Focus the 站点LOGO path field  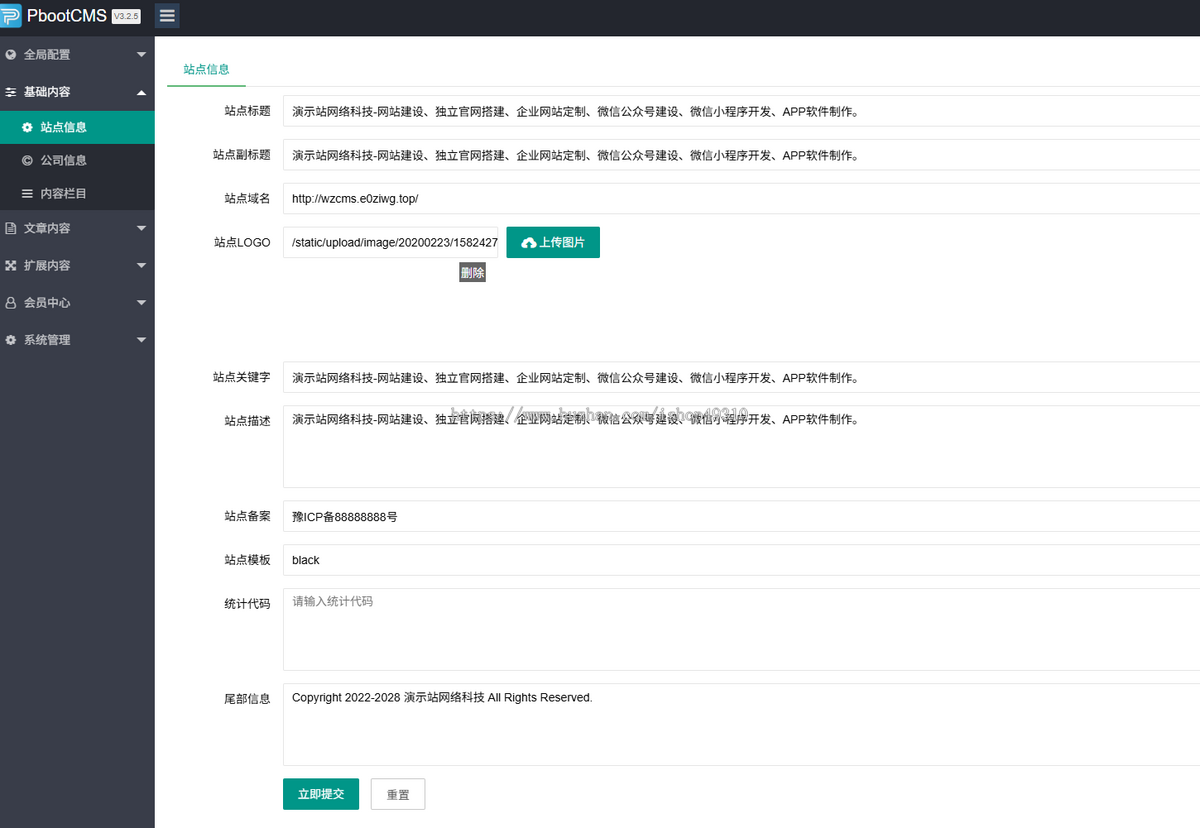click(390, 242)
